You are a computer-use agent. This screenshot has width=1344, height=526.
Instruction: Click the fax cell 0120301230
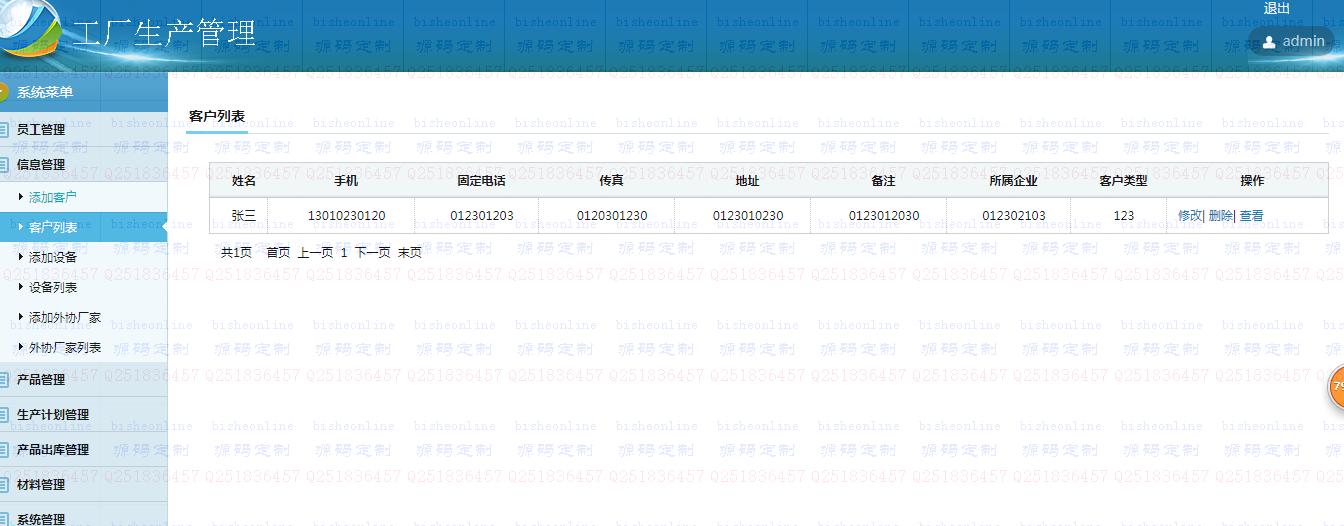tap(612, 215)
